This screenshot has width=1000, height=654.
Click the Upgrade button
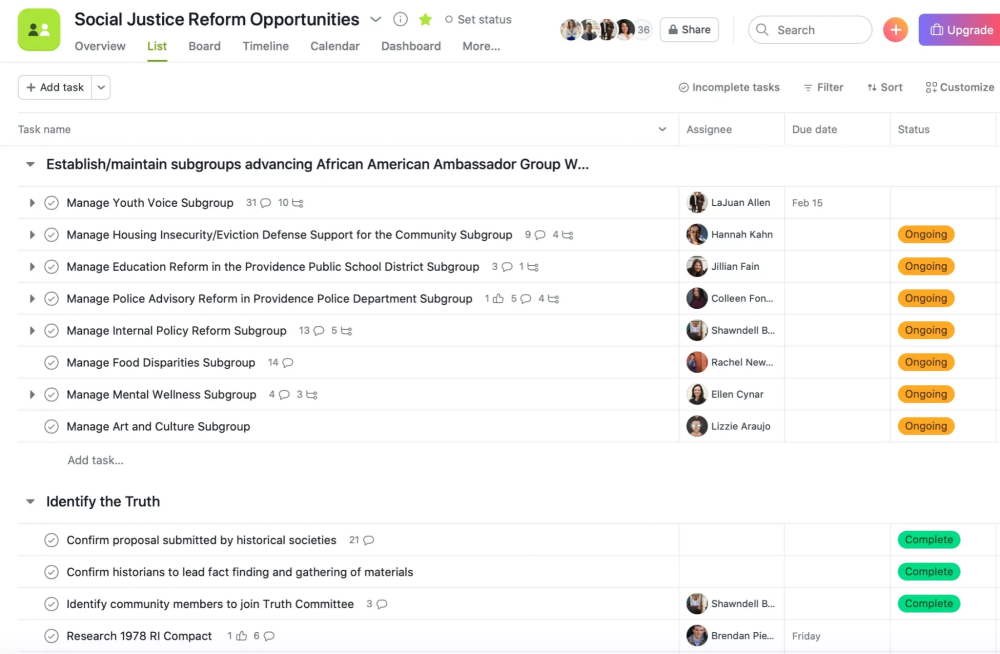959,30
